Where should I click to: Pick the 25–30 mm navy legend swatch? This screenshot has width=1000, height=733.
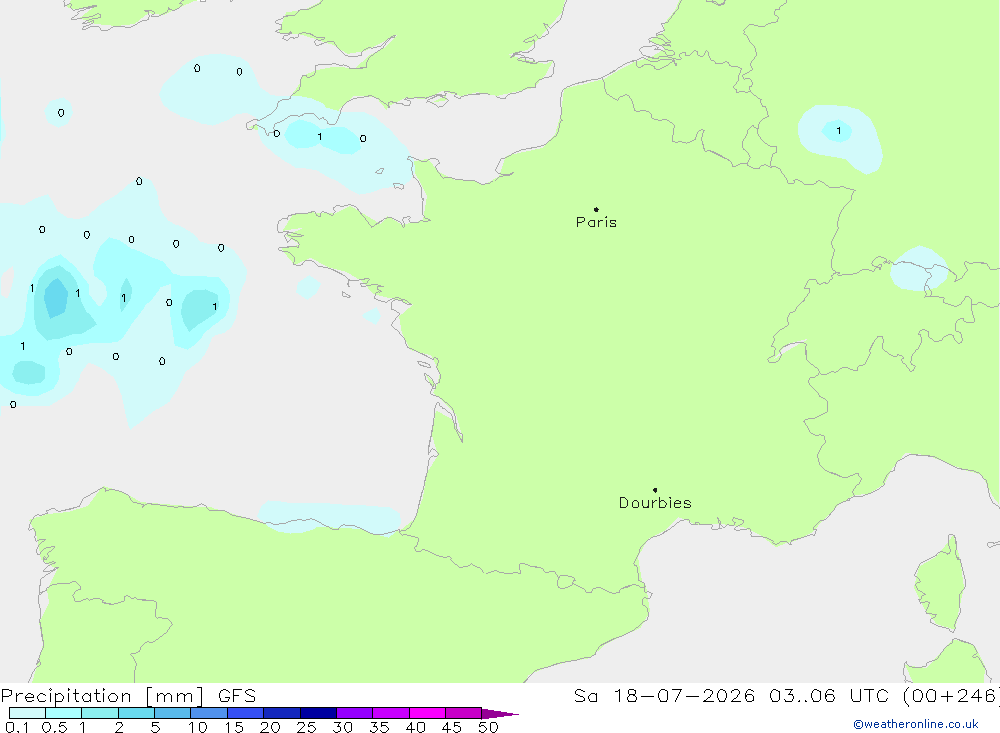point(318,713)
